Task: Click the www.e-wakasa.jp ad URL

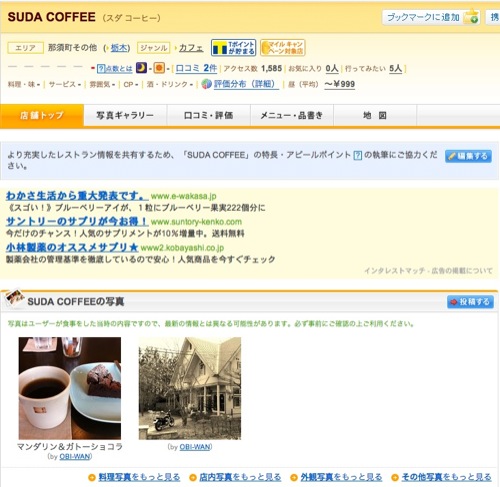Action: coord(183,196)
